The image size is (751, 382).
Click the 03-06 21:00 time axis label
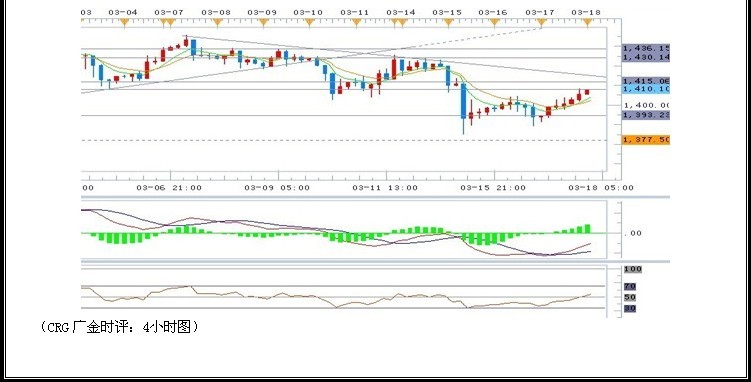coord(169,188)
